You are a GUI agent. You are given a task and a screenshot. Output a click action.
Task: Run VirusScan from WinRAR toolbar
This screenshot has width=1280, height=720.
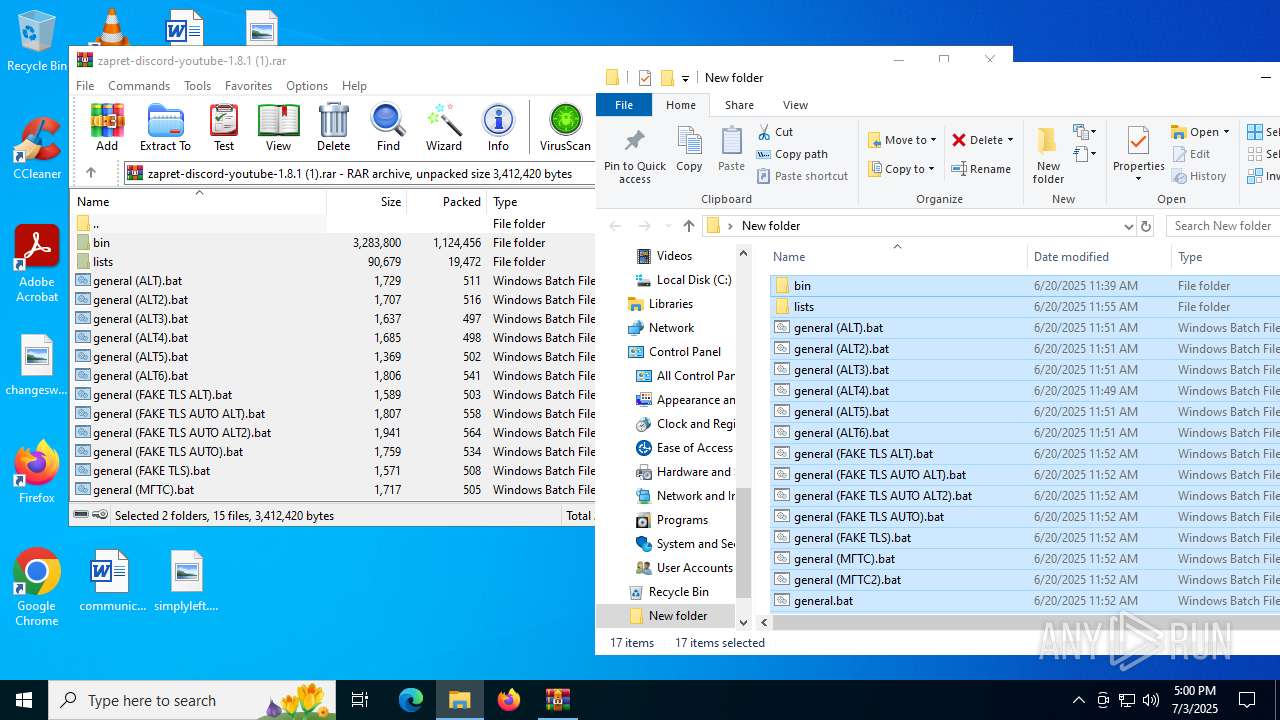(x=566, y=127)
